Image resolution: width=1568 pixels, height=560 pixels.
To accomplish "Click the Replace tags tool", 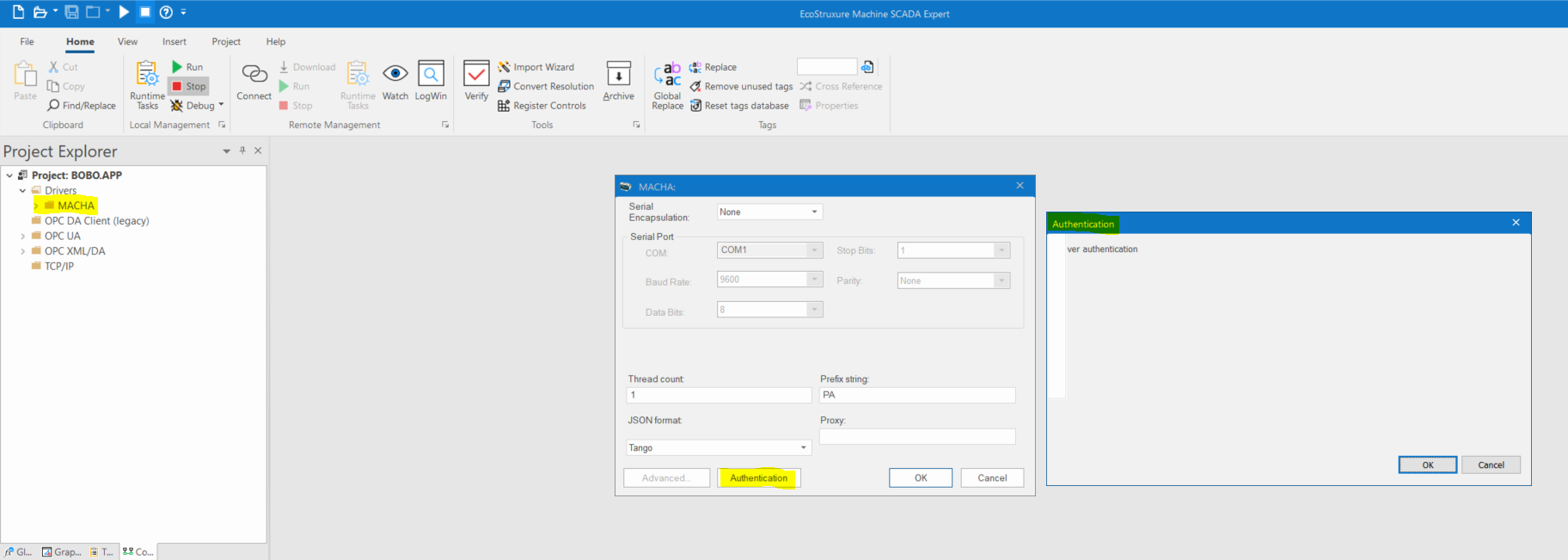I will click(713, 67).
